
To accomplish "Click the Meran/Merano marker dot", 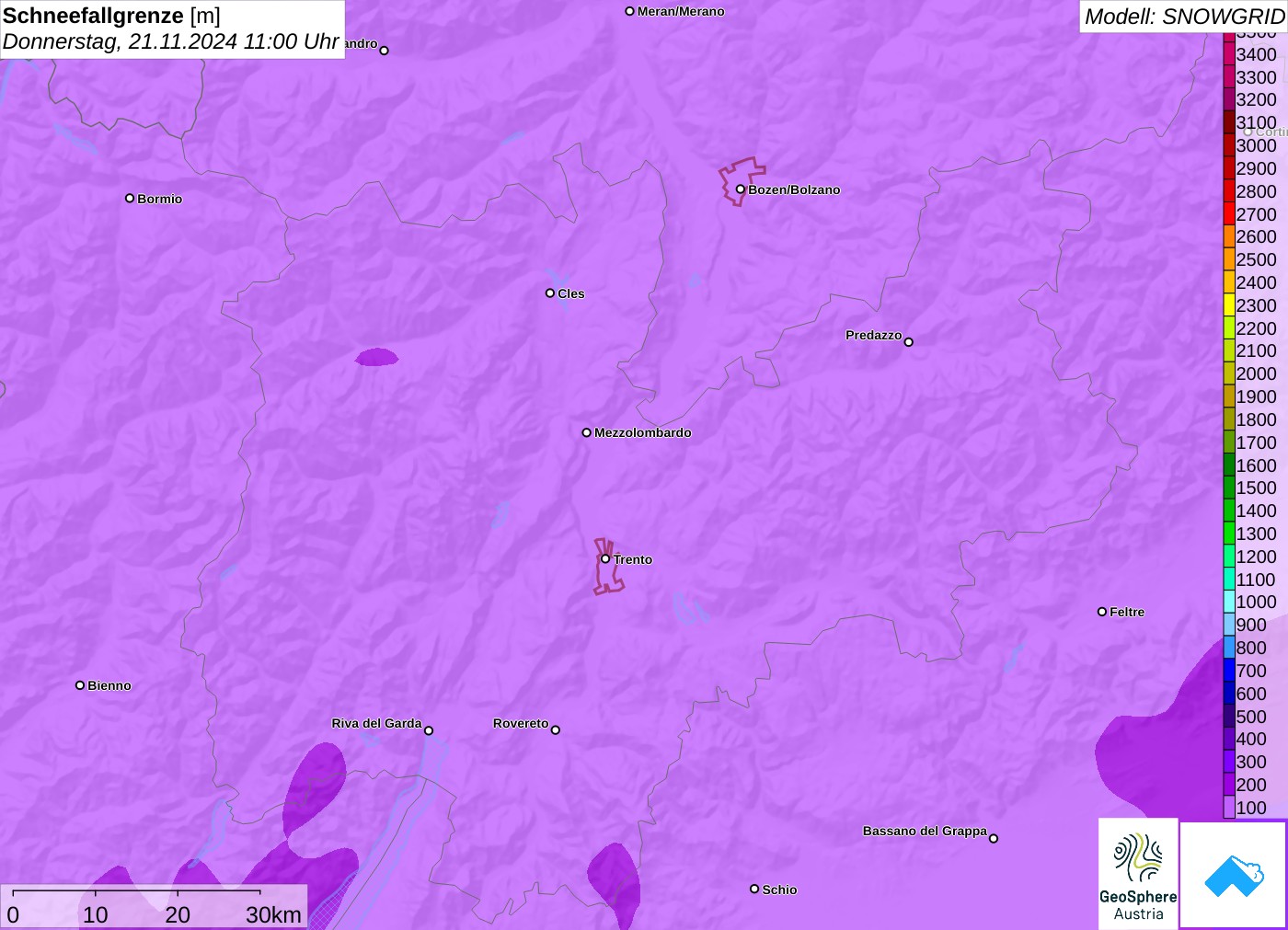I will click(x=629, y=11).
